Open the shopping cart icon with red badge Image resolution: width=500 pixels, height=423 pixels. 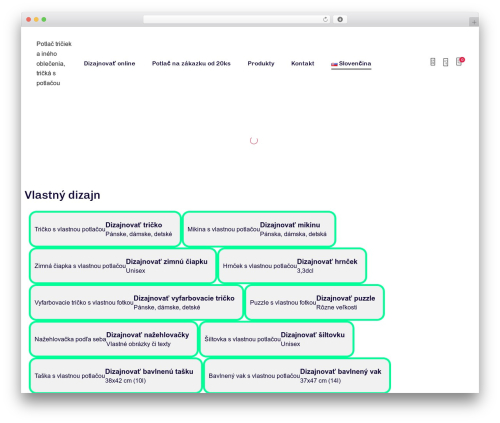pyautogui.click(x=460, y=62)
